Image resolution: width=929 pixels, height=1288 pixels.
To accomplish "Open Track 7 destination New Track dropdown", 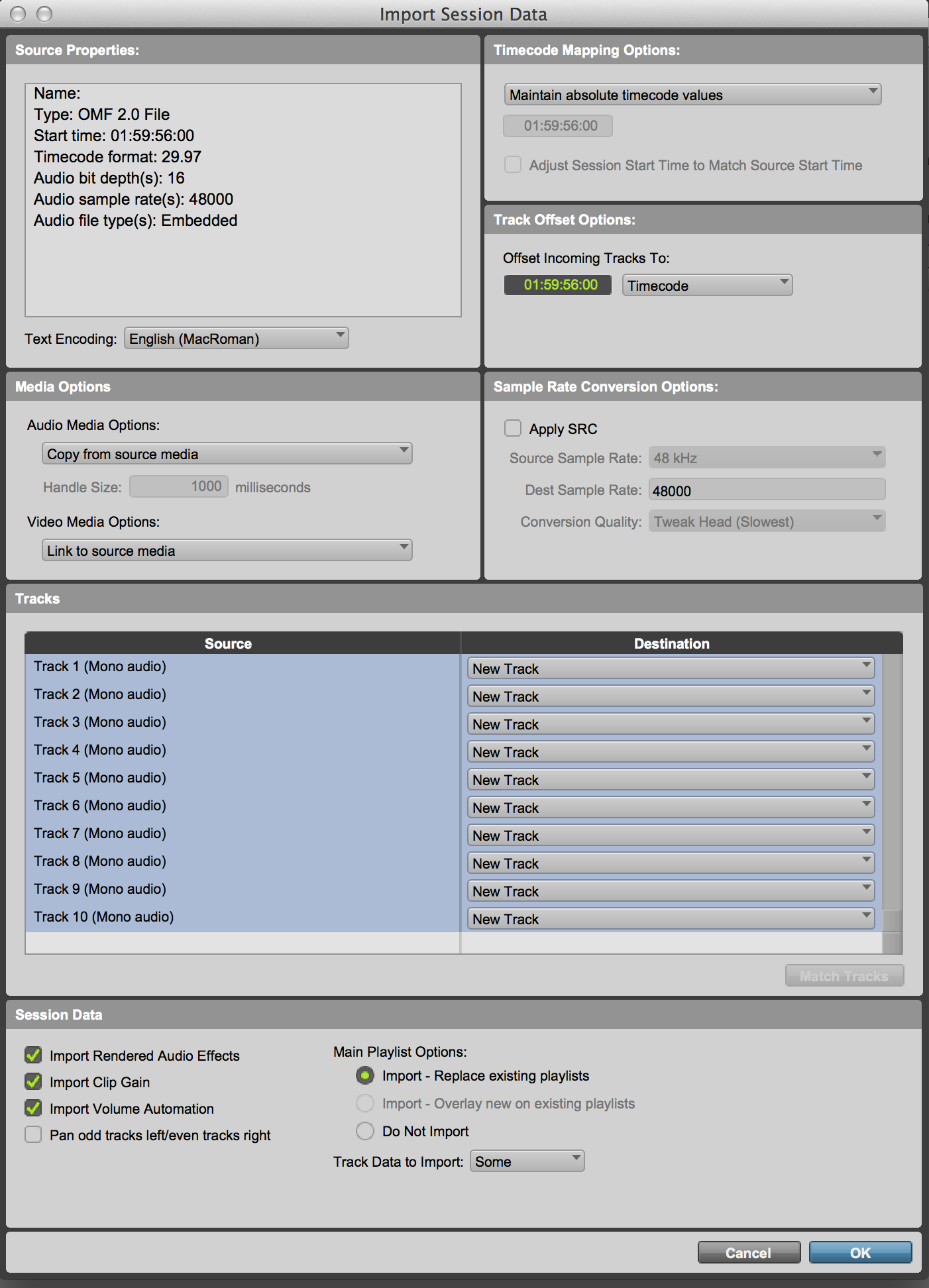I will coord(671,835).
